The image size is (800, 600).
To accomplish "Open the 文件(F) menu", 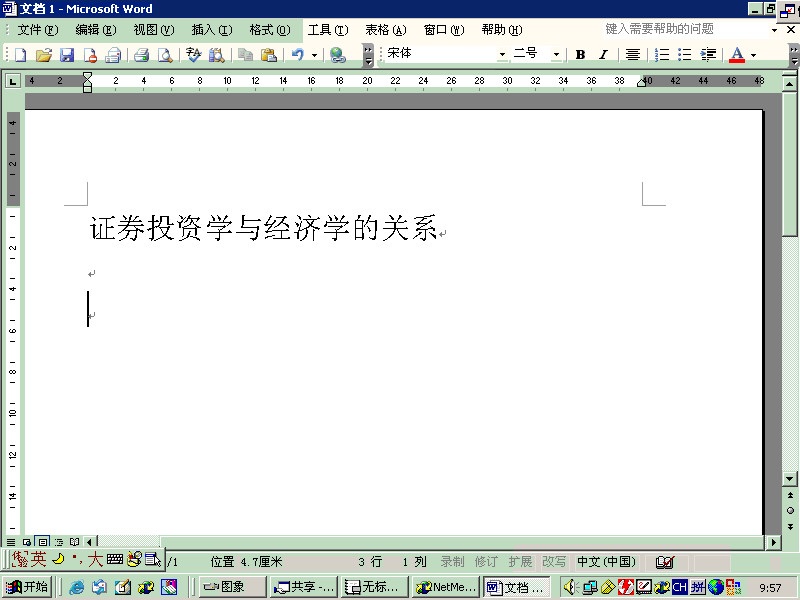I will (38, 30).
